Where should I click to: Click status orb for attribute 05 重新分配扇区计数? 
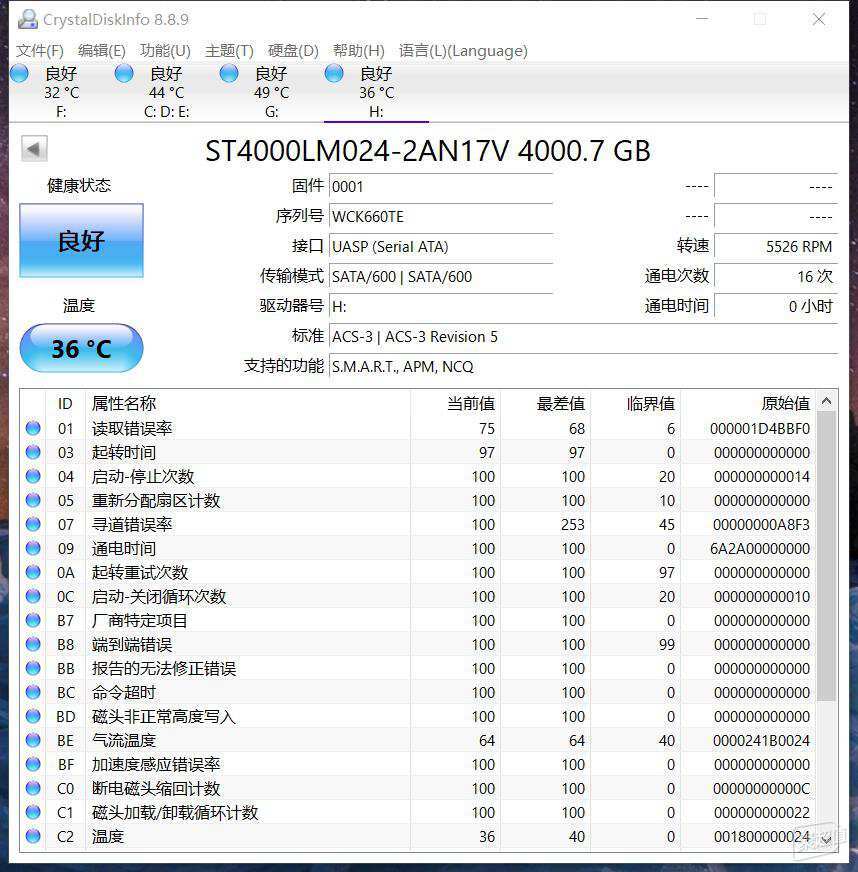coord(33,500)
